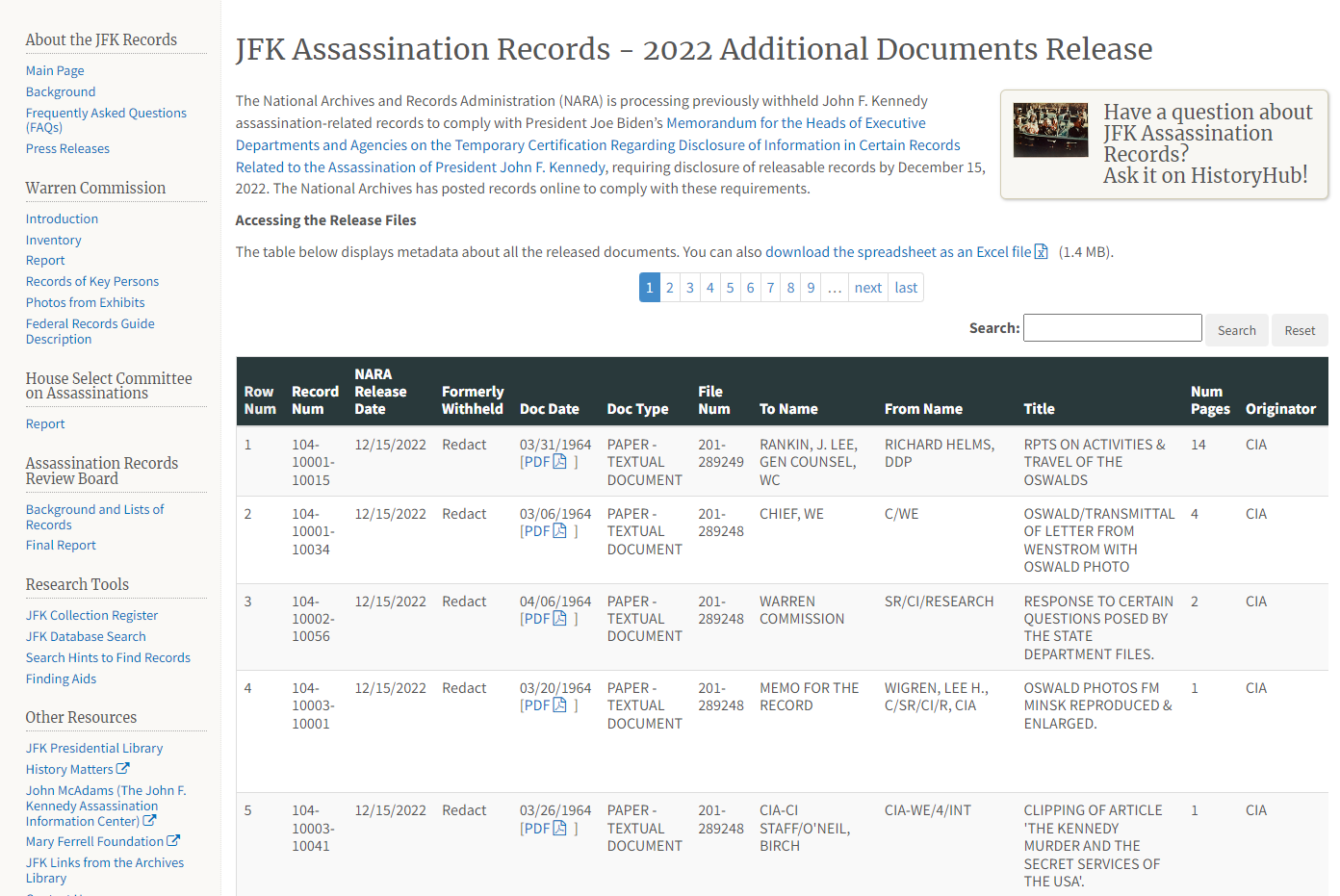Open the Background sidebar link
1340x896 pixels.
(61, 91)
